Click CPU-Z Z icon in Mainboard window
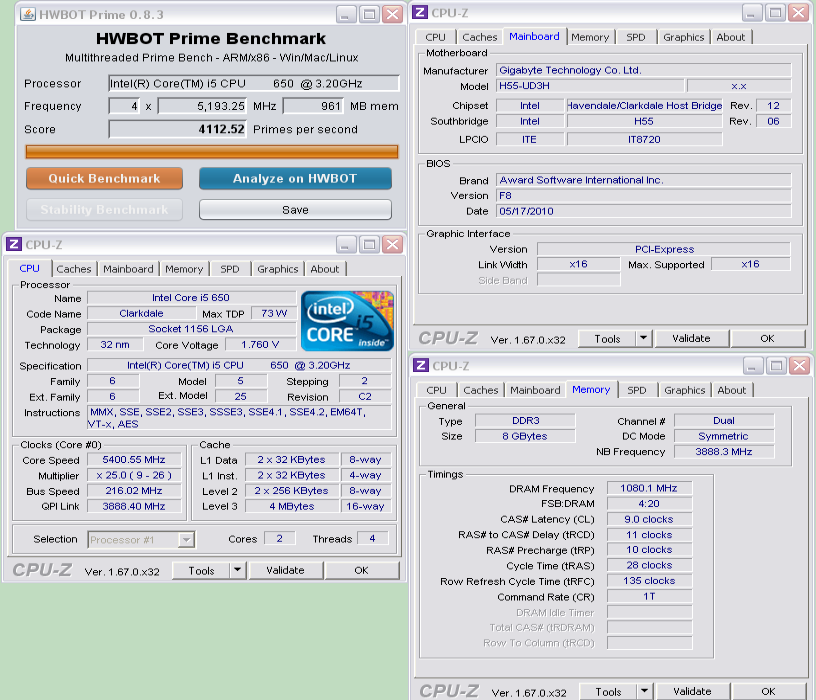This screenshot has height=700, width=816. 420,12
